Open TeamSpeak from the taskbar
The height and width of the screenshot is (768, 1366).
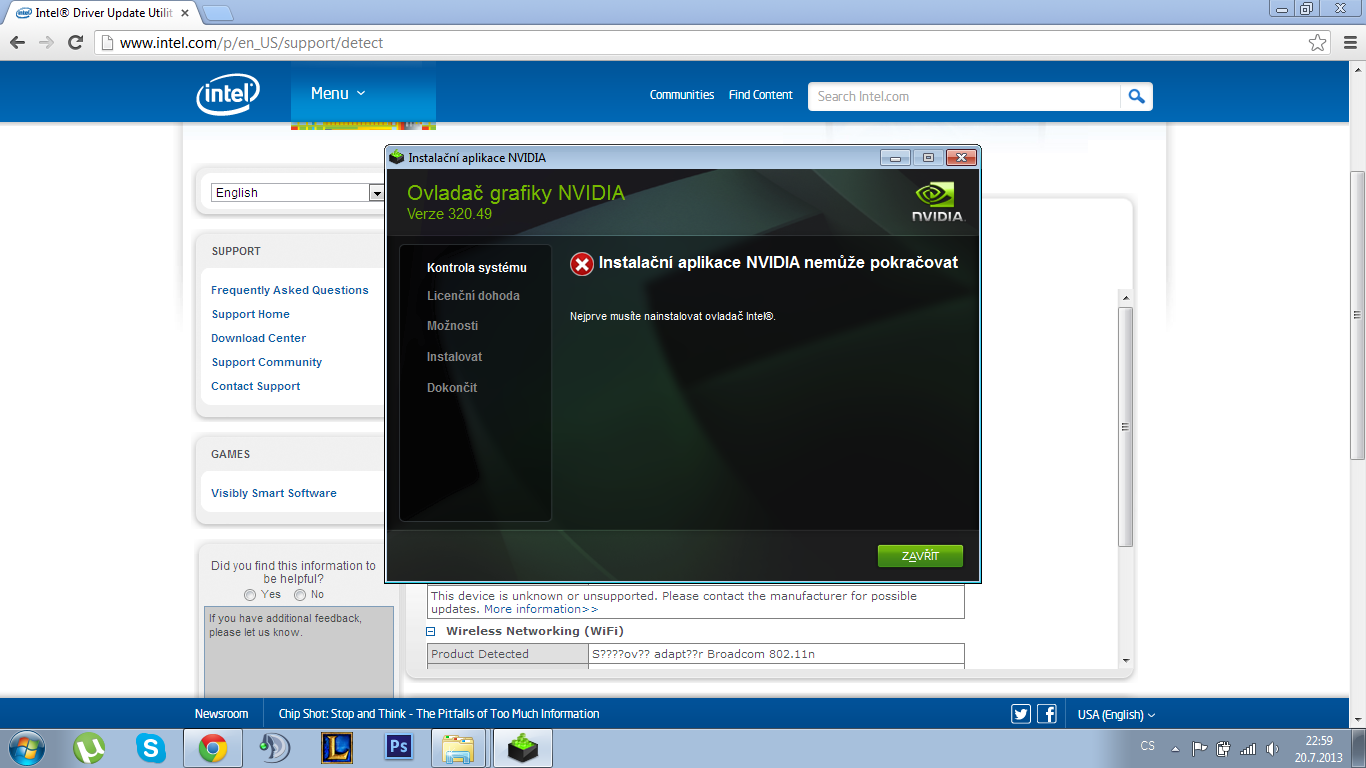tap(275, 748)
